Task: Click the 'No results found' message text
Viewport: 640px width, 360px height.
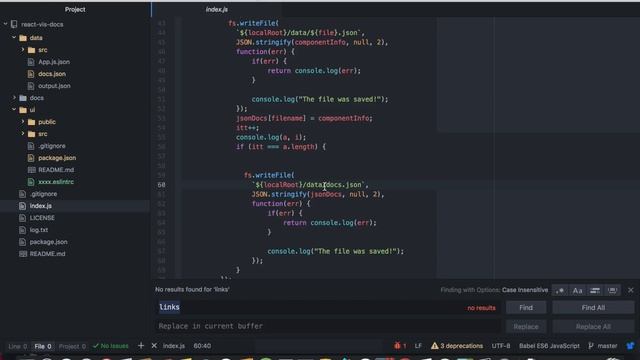Action: tap(192, 289)
